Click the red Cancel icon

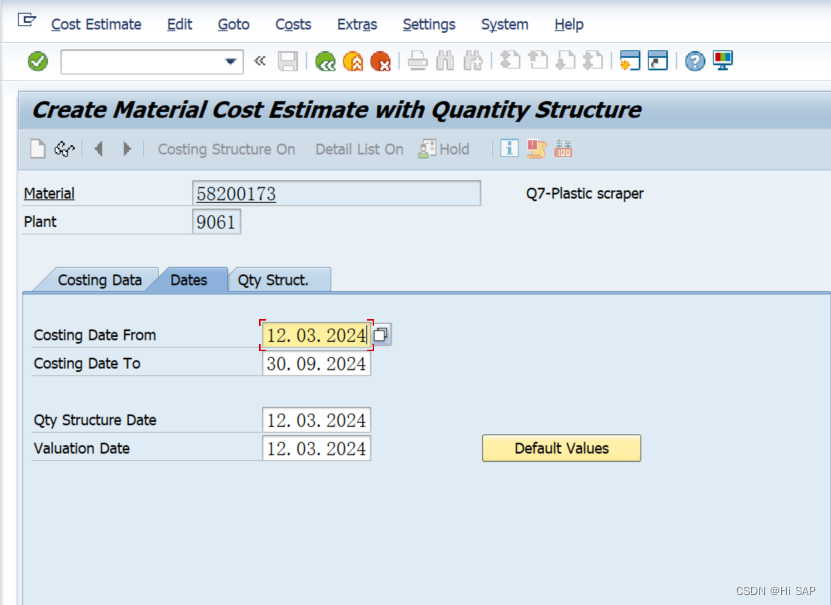tap(381, 61)
